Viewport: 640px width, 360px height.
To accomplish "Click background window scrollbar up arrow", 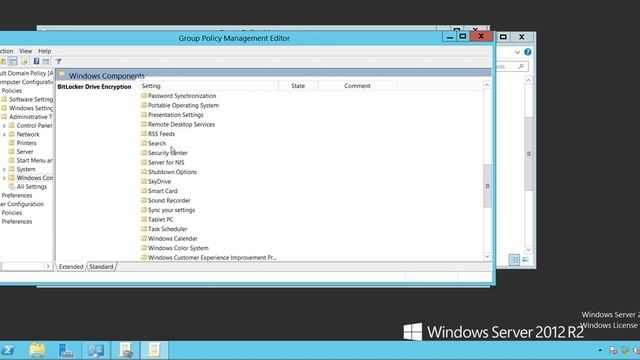I will point(529,80).
